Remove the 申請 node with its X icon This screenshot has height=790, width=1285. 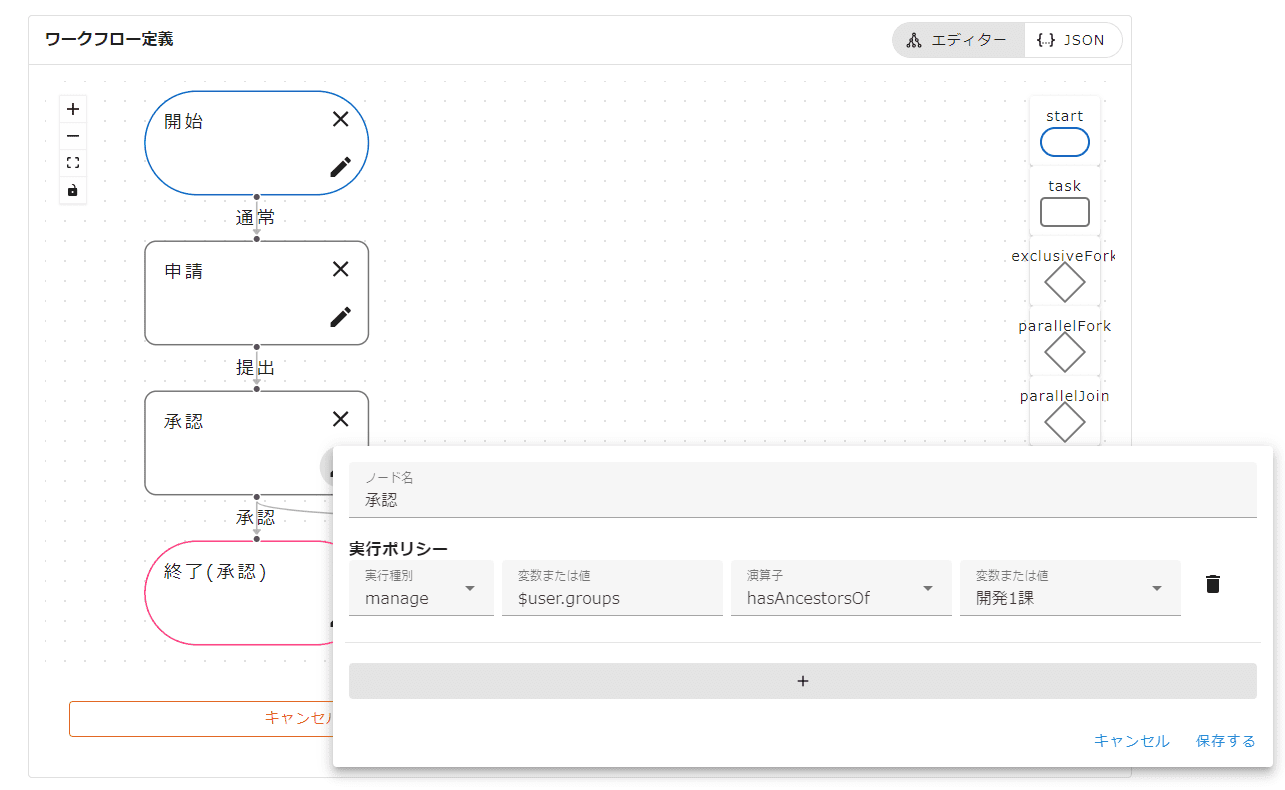[x=340, y=269]
